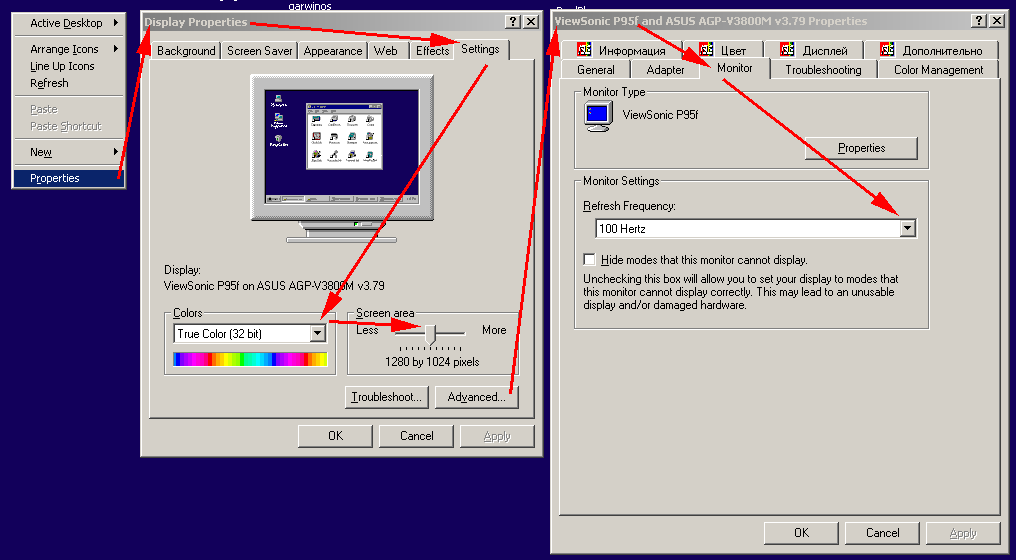Viewport: 1016px width, 560px height.
Task: Open the Refresh Frequency dropdown
Action: pyautogui.click(x=907, y=228)
